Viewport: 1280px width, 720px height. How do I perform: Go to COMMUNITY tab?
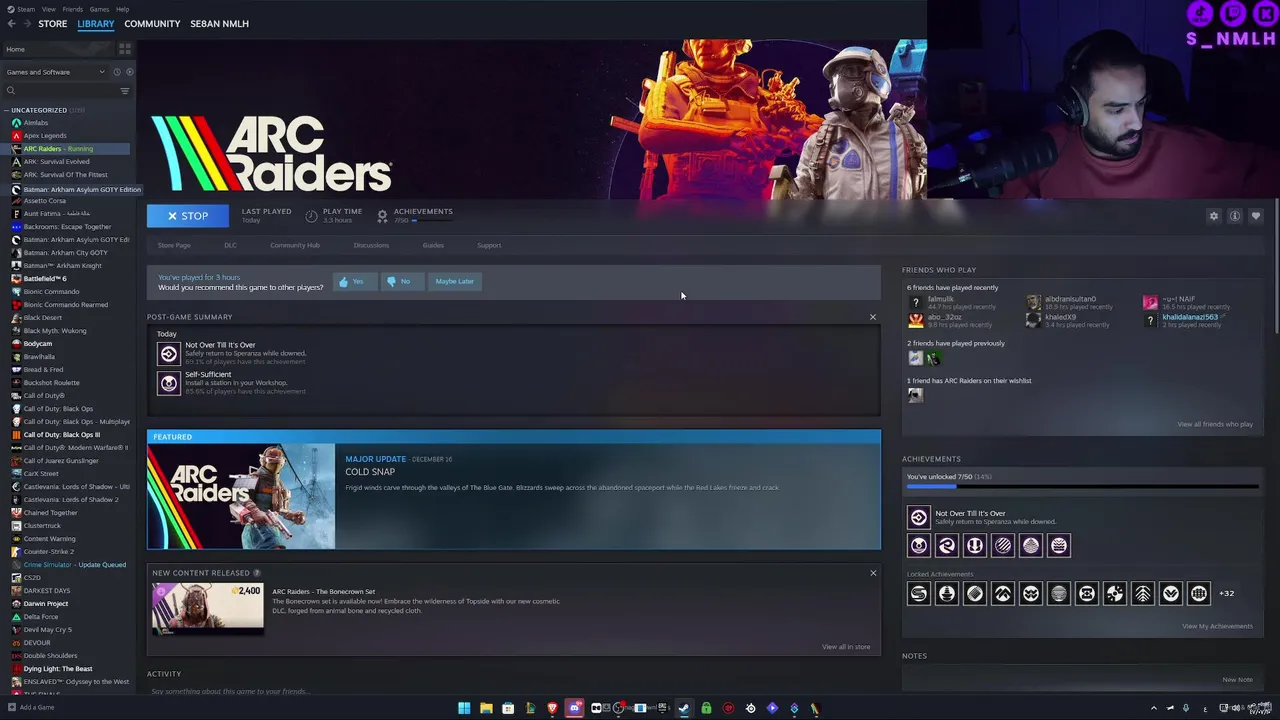point(152,23)
